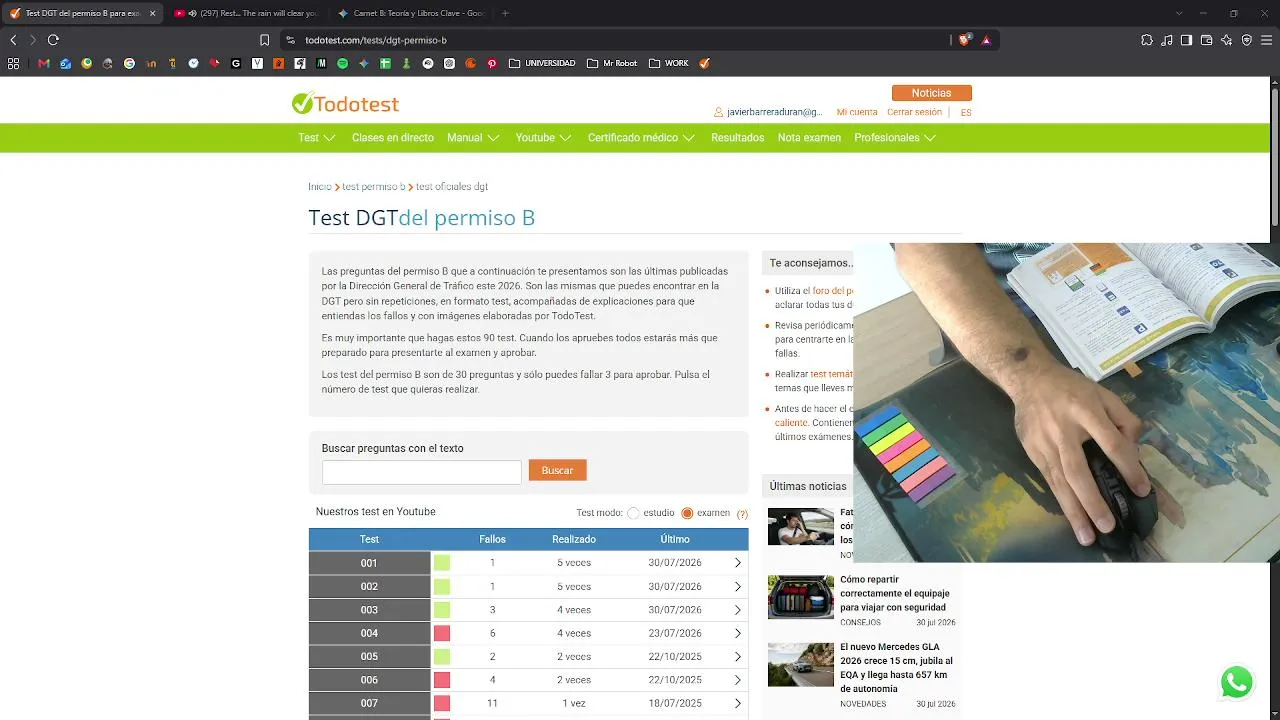
Task: Open Brave Shields lion icon
Action: tap(964, 40)
